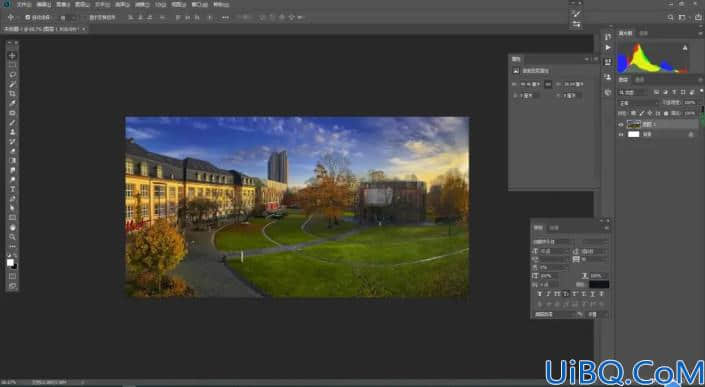The height and width of the screenshot is (387, 705).
Task: Hide layer 图层 1 with its eye icon
Action: (621, 125)
